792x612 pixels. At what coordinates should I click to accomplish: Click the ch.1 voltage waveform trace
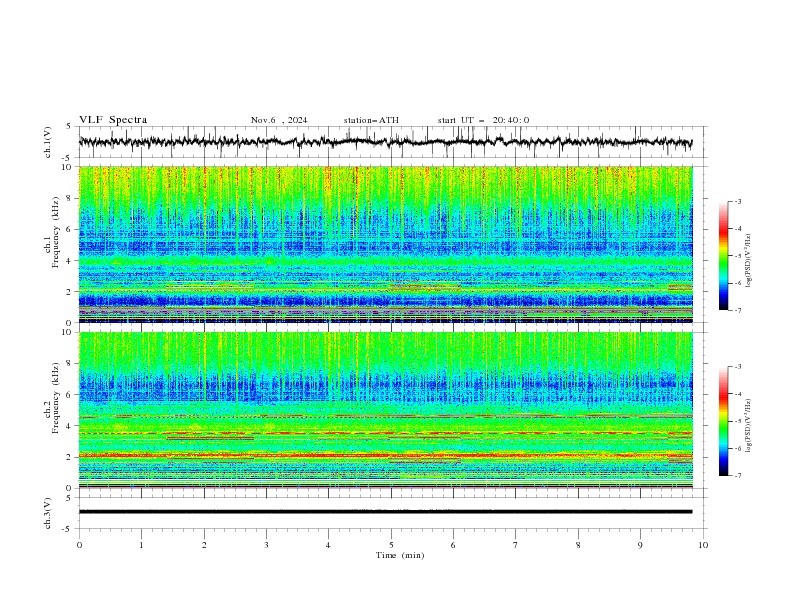click(x=385, y=142)
